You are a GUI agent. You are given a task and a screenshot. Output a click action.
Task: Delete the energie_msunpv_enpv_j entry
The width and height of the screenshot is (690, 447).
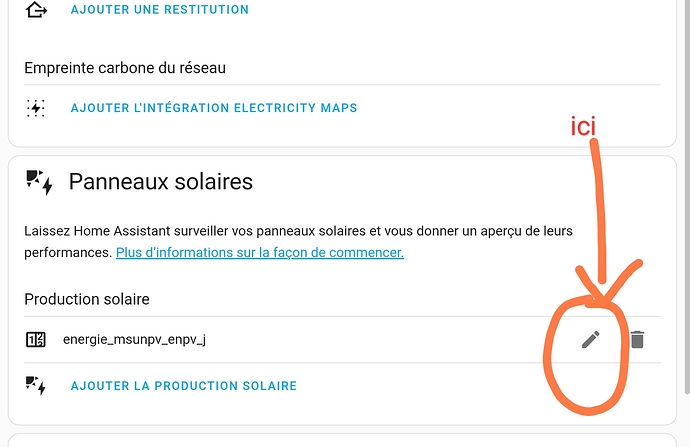637,340
